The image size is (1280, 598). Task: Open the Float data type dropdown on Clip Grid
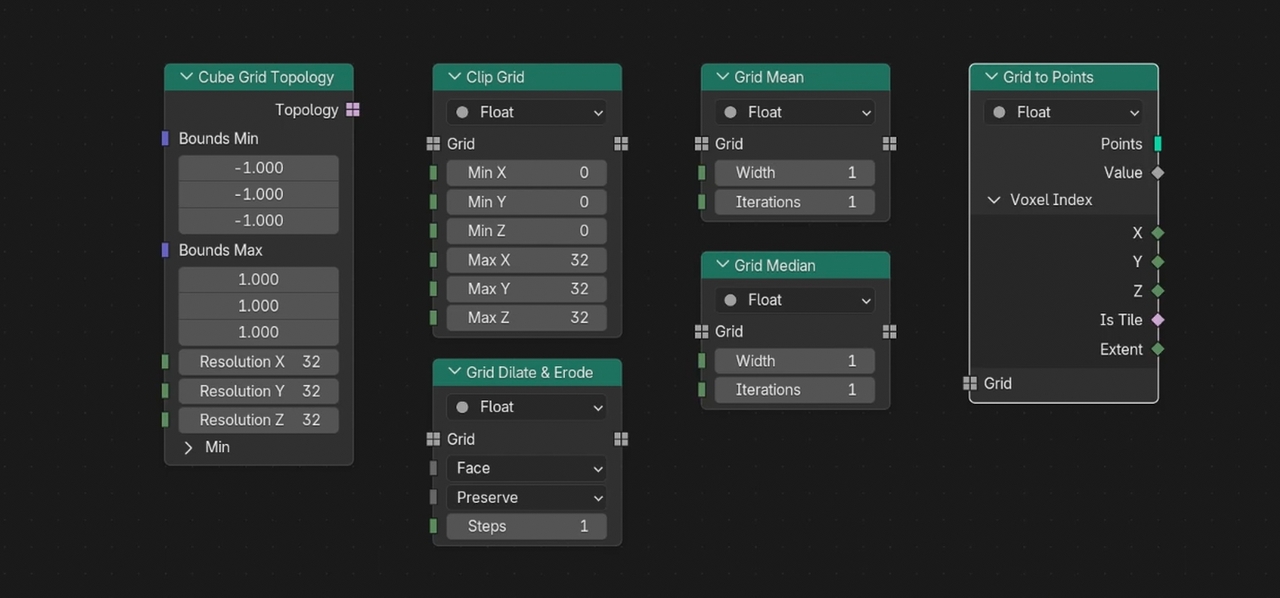click(527, 112)
